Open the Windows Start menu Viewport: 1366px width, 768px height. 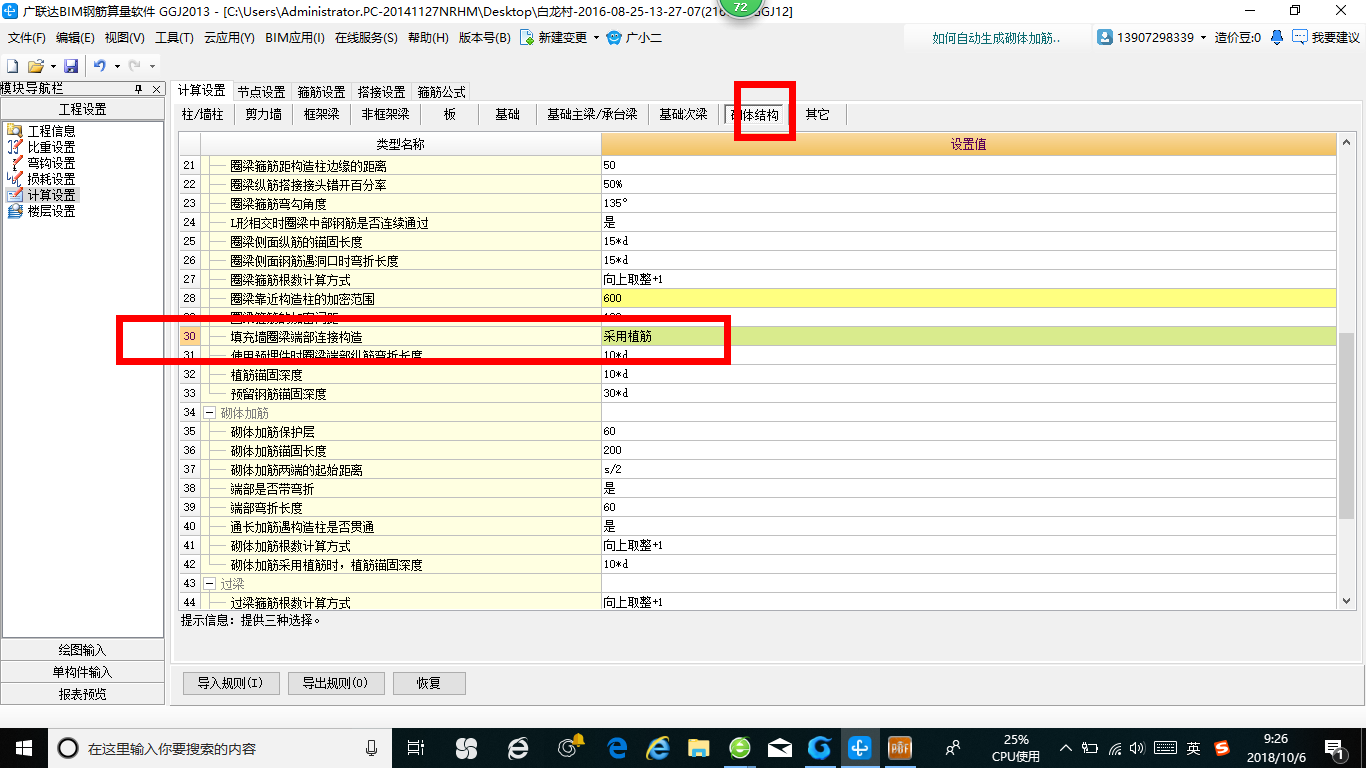point(23,747)
